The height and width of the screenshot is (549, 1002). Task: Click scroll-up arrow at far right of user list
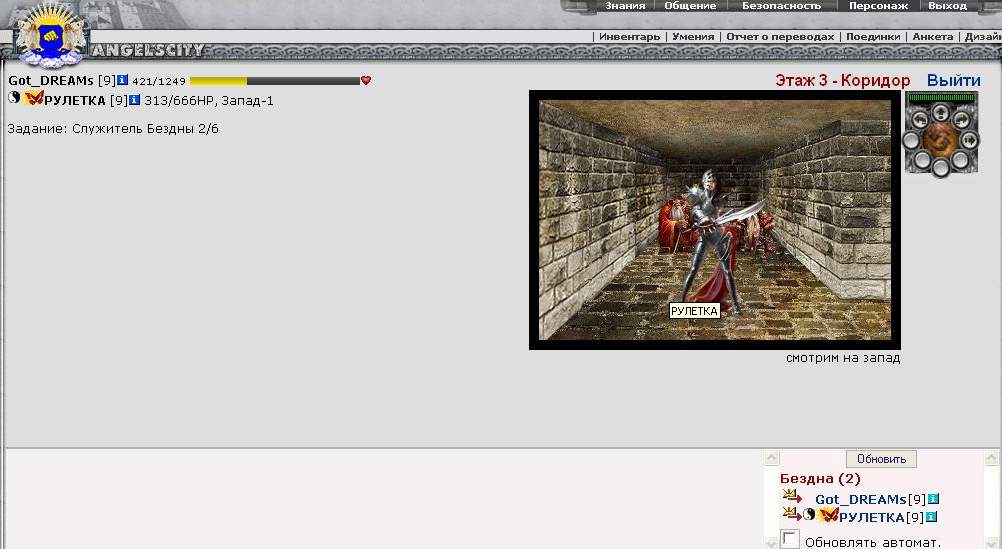coord(992,458)
